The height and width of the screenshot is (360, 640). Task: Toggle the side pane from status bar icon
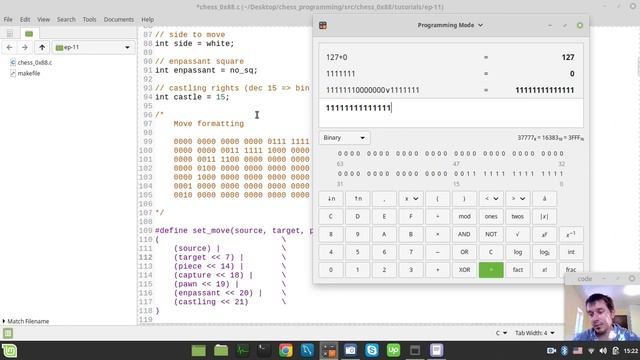pos(8,333)
